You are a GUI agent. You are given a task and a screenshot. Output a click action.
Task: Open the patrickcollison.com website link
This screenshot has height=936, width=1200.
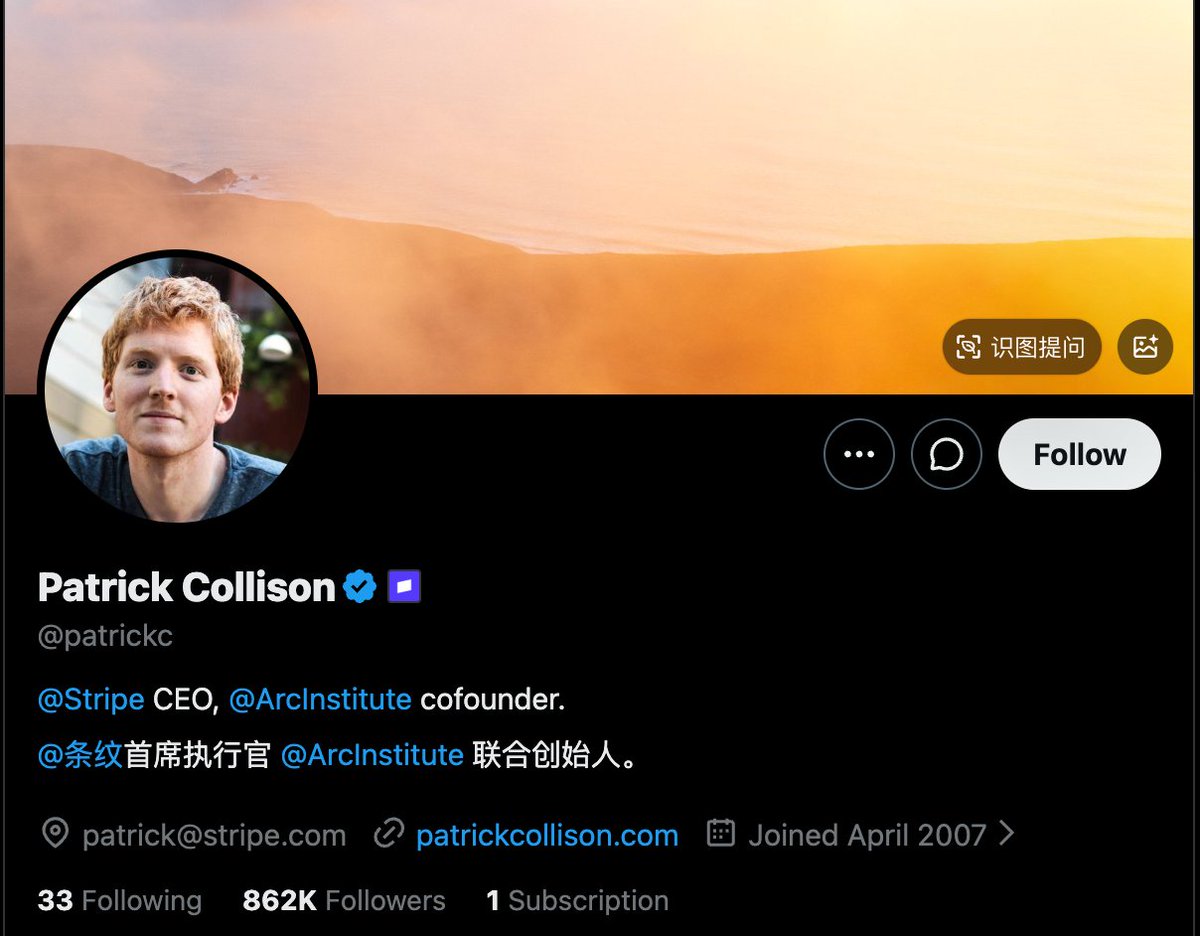547,835
